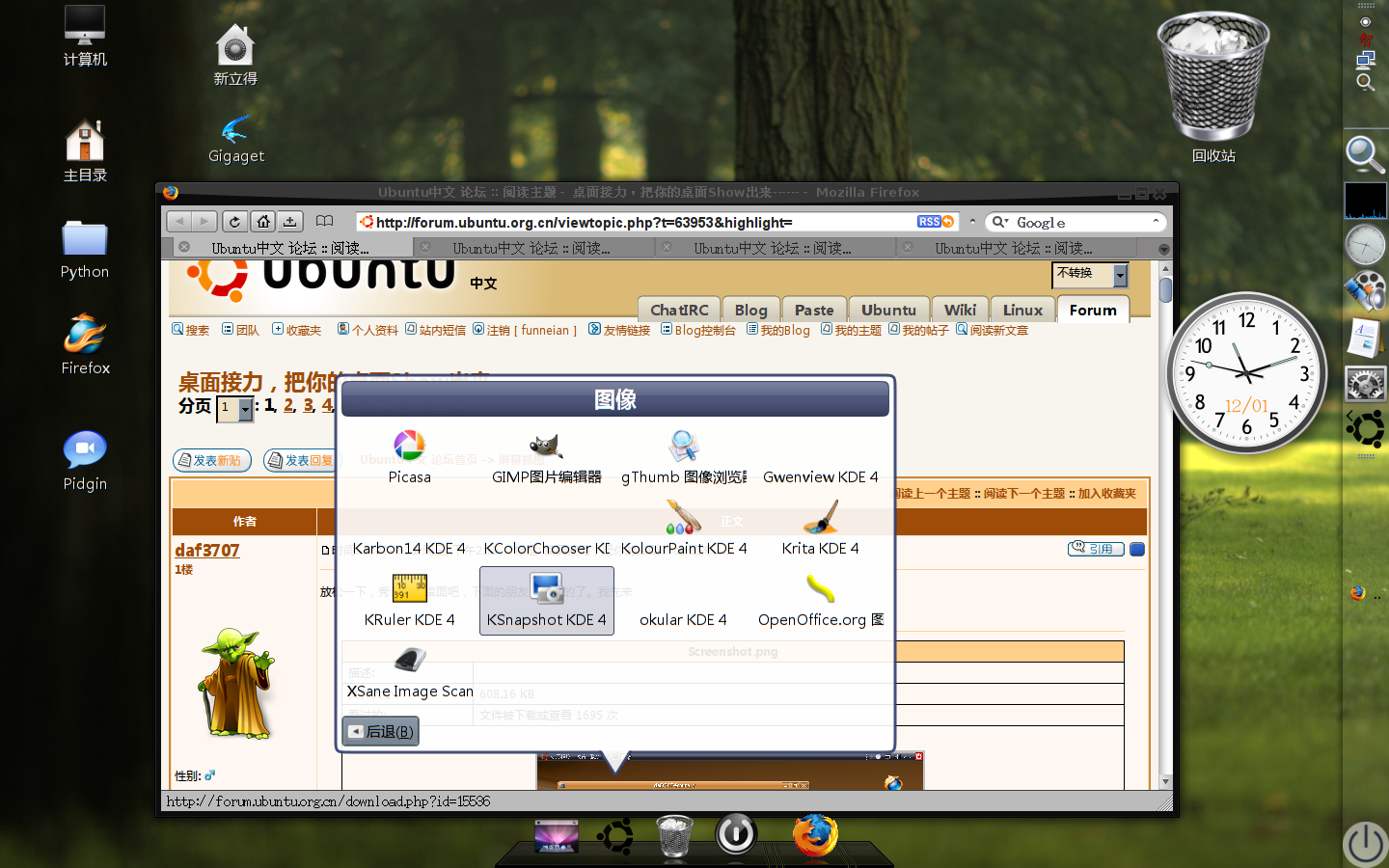The height and width of the screenshot is (868, 1389).
Task: Open the Paste site tab
Action: point(814,310)
